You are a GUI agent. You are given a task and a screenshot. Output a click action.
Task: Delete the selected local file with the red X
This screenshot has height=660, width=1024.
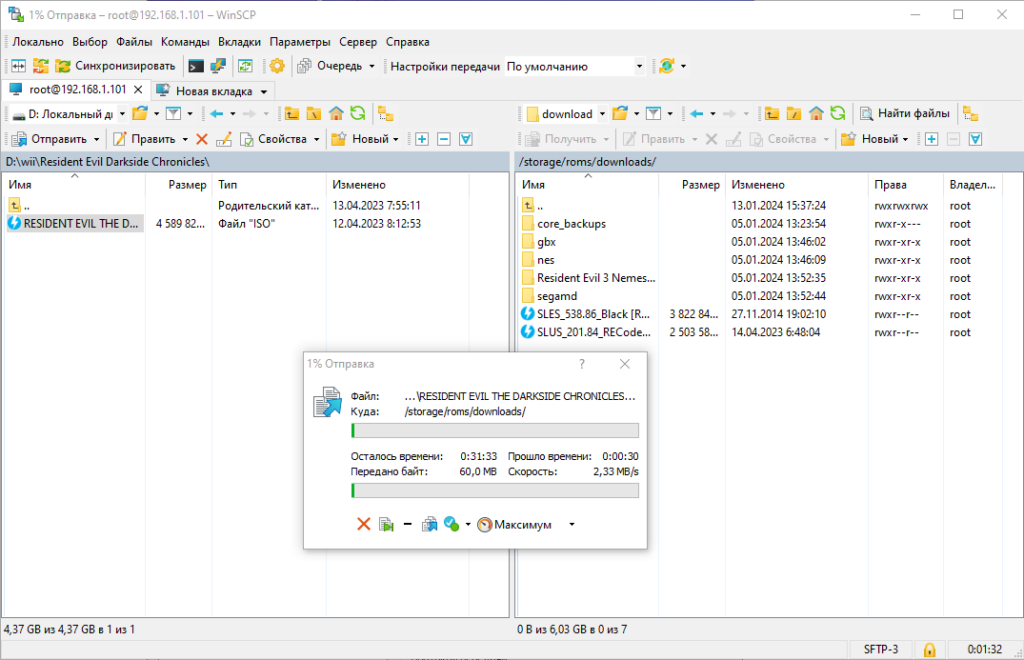tap(202, 139)
